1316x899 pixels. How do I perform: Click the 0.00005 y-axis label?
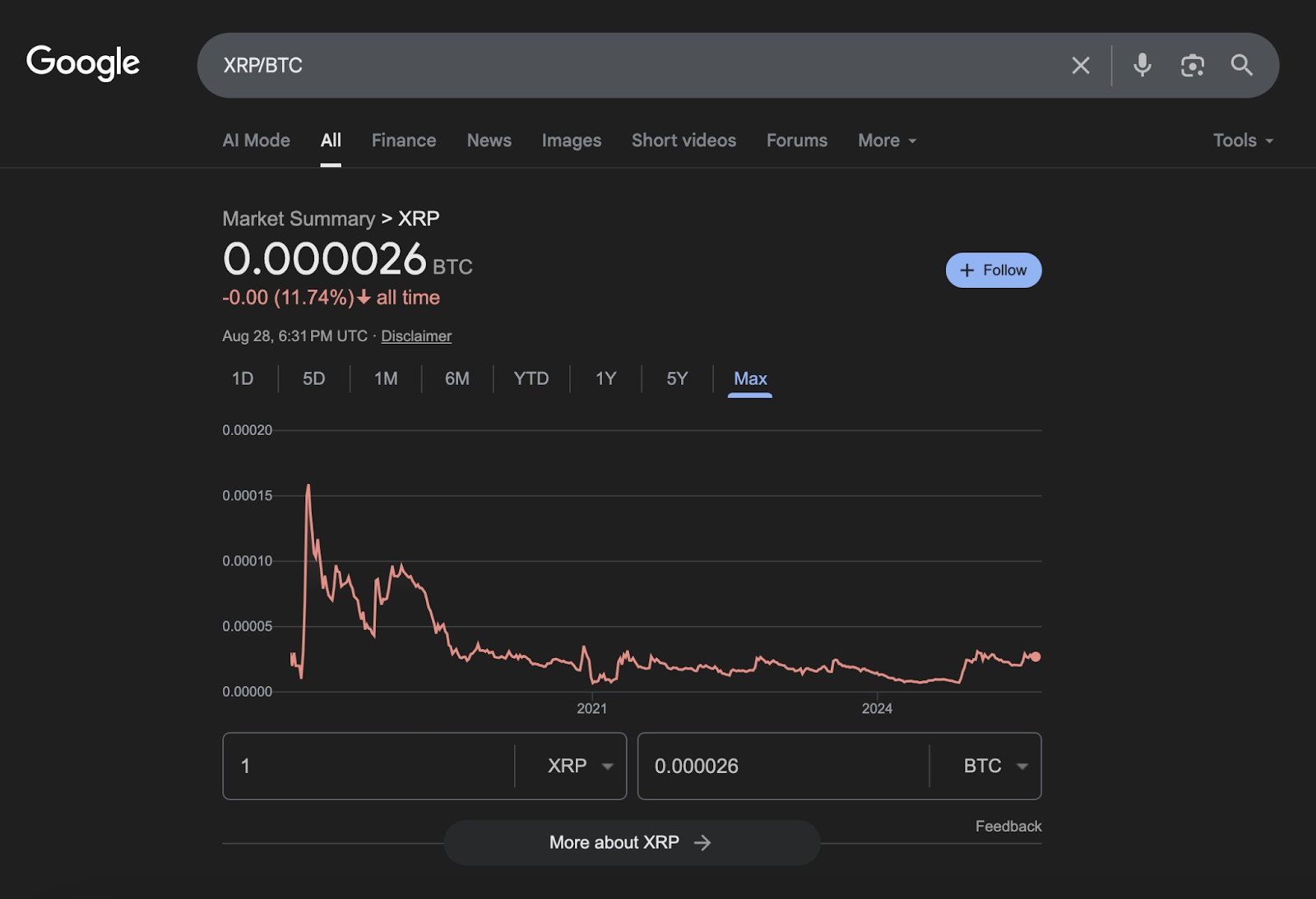[247, 627]
